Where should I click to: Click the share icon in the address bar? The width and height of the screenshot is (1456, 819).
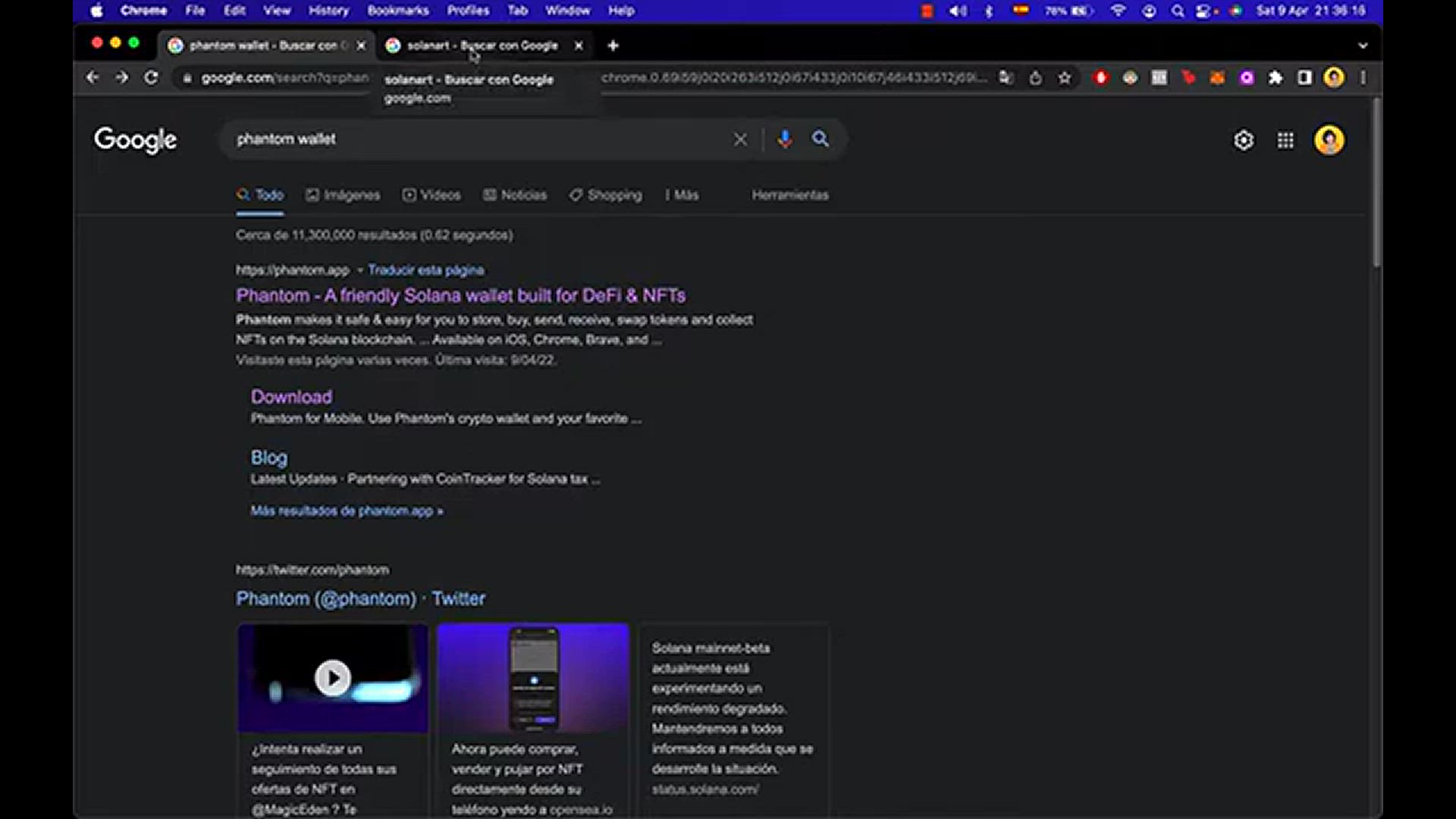(1035, 77)
